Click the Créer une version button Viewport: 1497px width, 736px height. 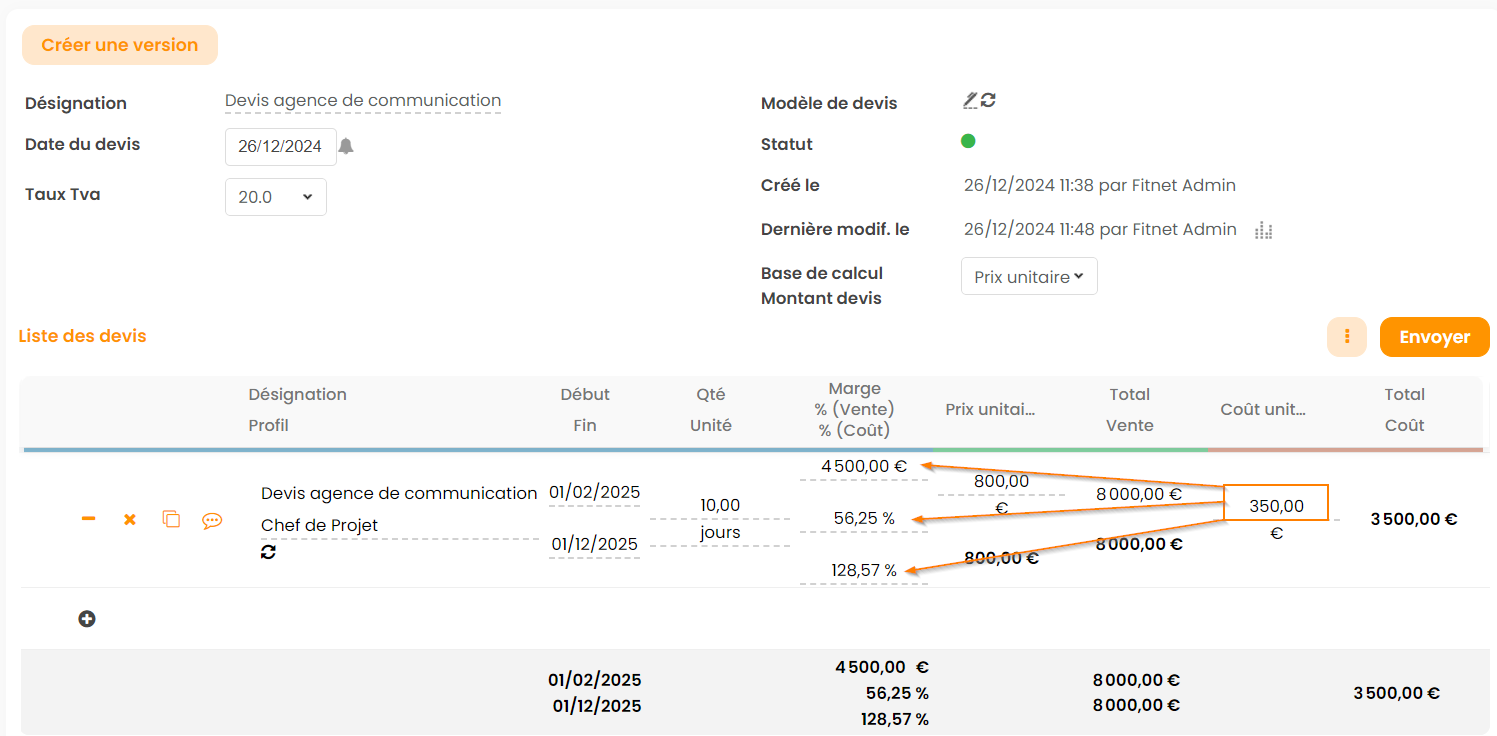click(x=120, y=45)
